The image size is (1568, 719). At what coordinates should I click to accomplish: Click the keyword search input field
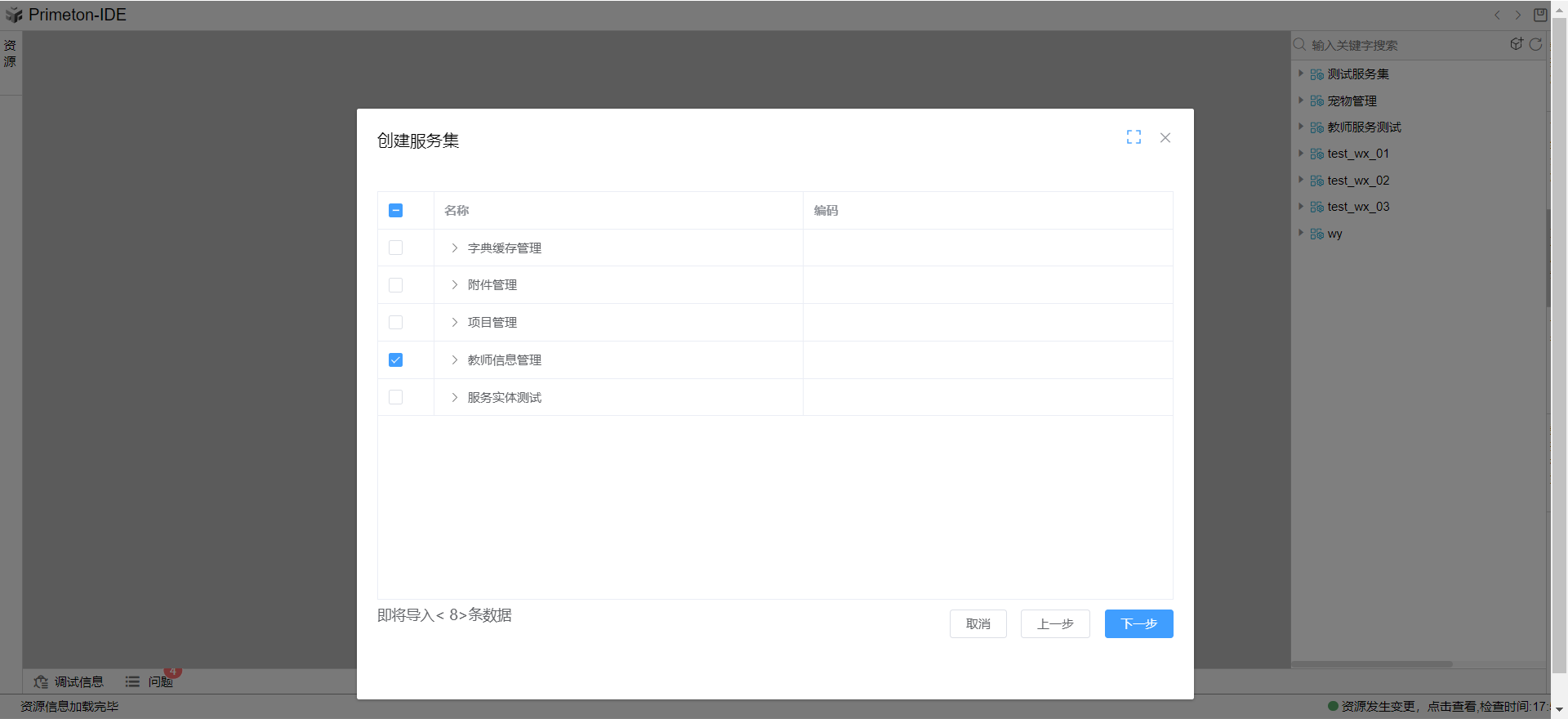click(1405, 45)
